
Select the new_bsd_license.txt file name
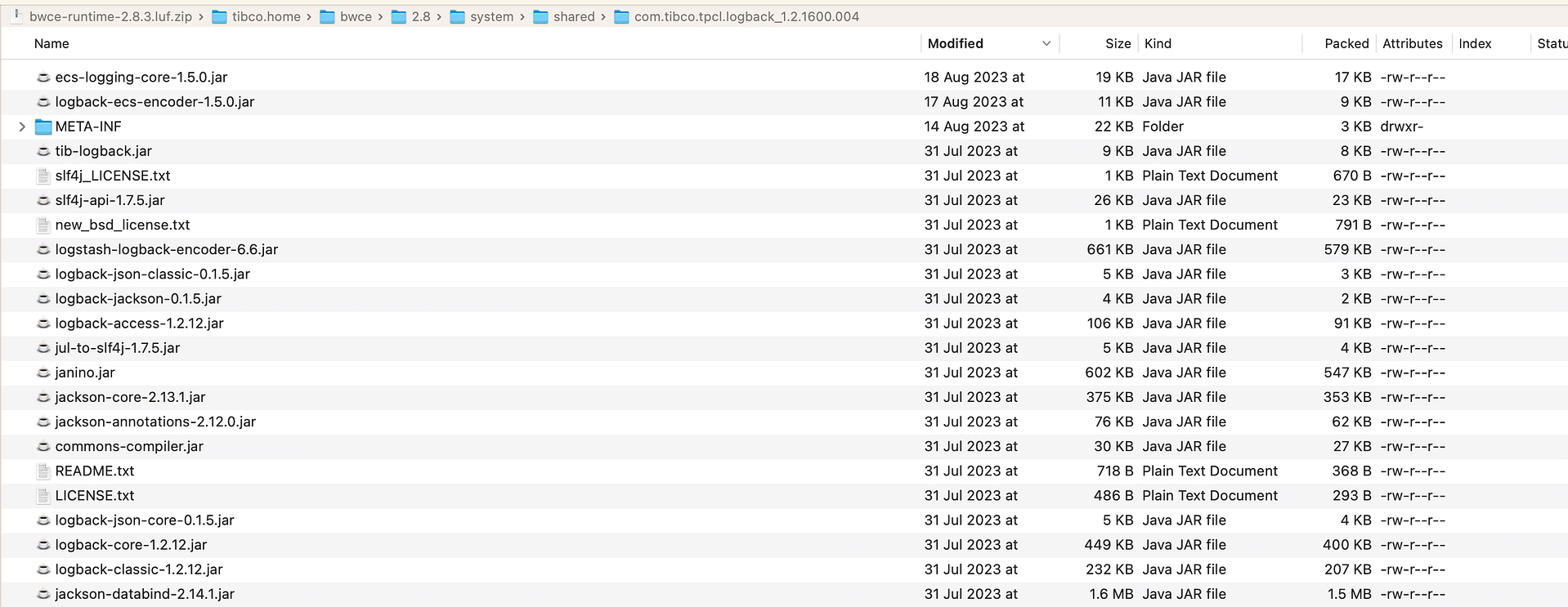[x=123, y=225]
